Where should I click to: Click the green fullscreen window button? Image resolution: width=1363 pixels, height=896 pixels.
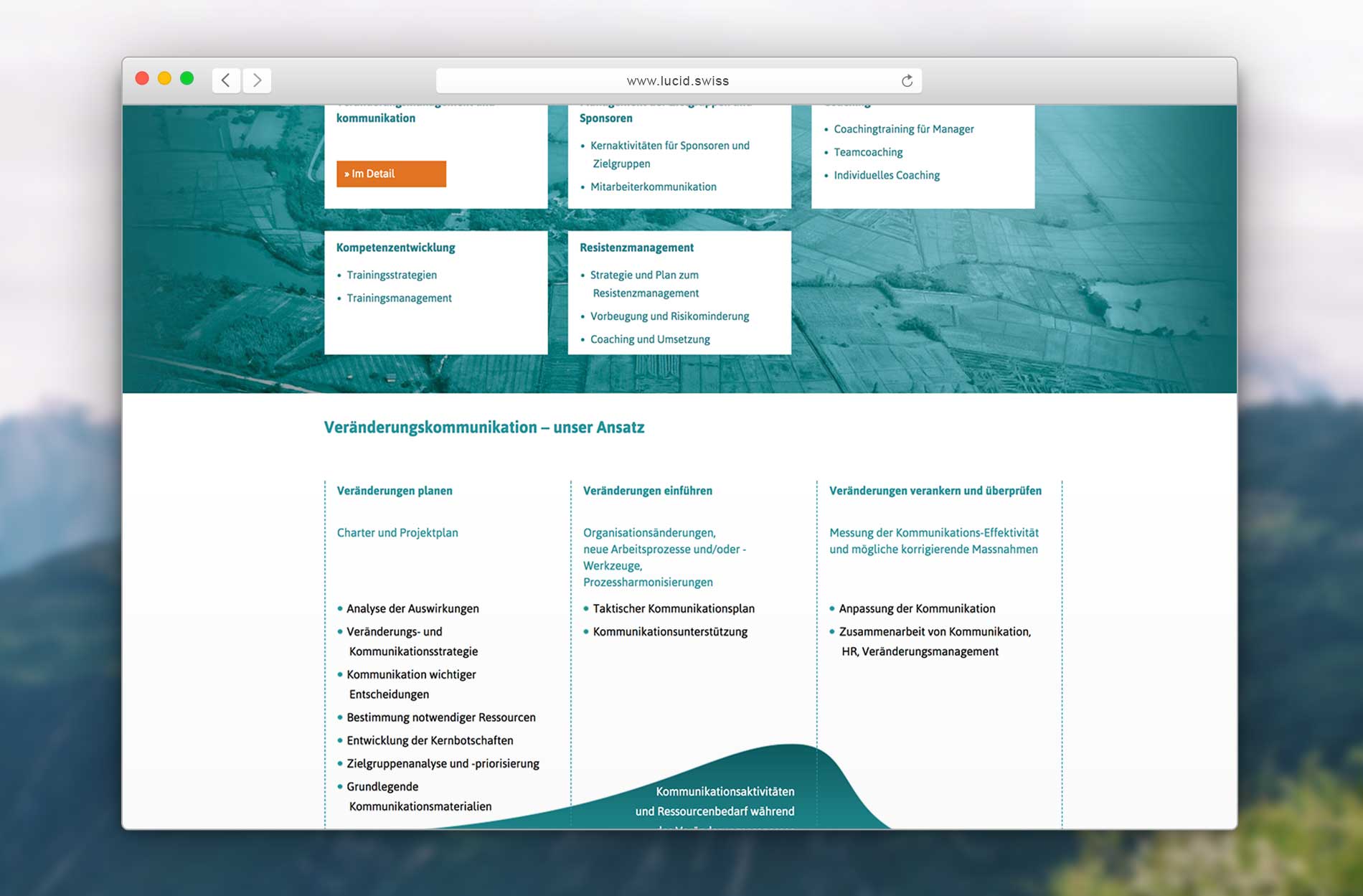coord(187,78)
